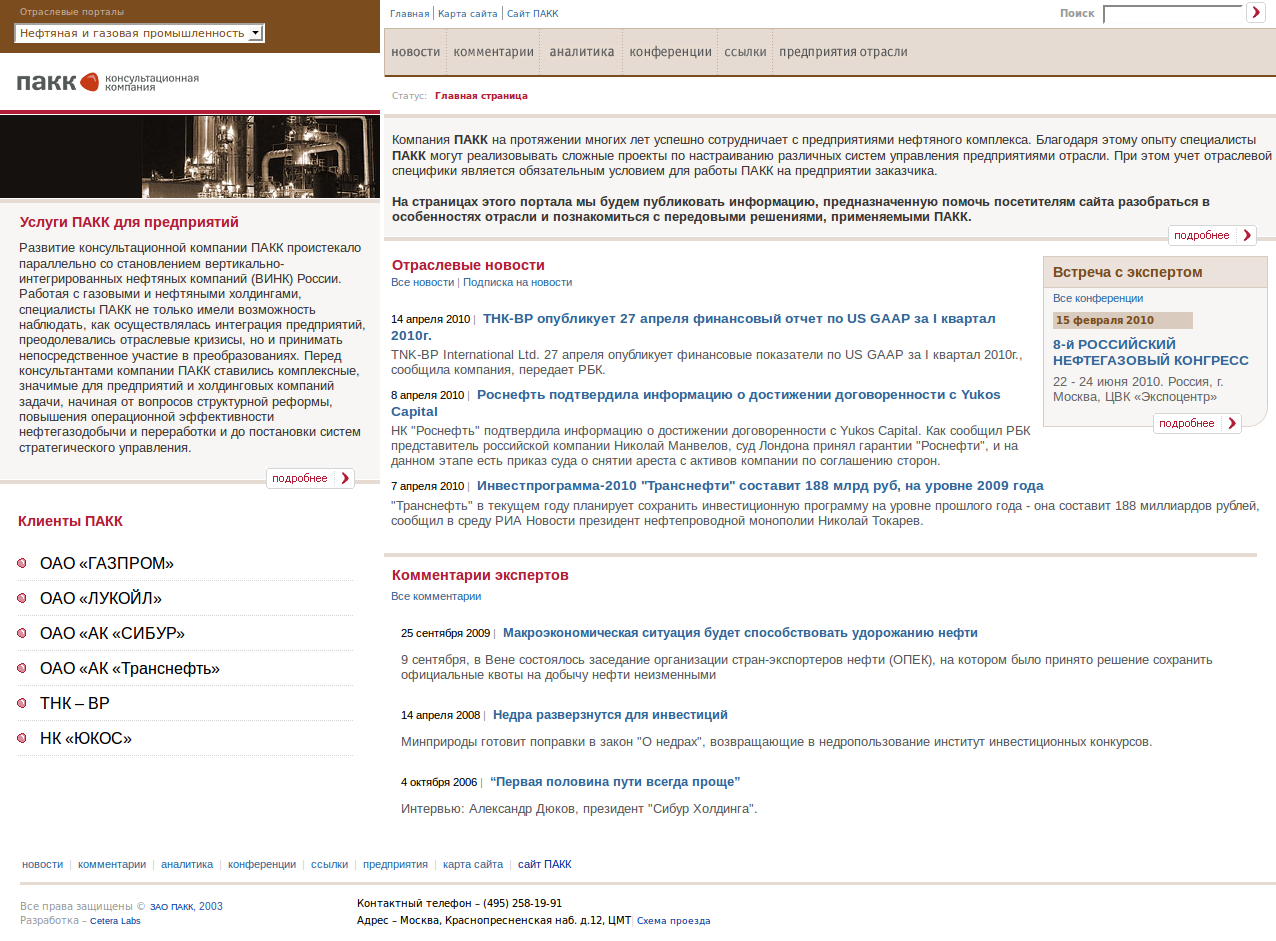
Task: Open the новости tab in the navigation bar
Action: pyautogui.click(x=415, y=52)
